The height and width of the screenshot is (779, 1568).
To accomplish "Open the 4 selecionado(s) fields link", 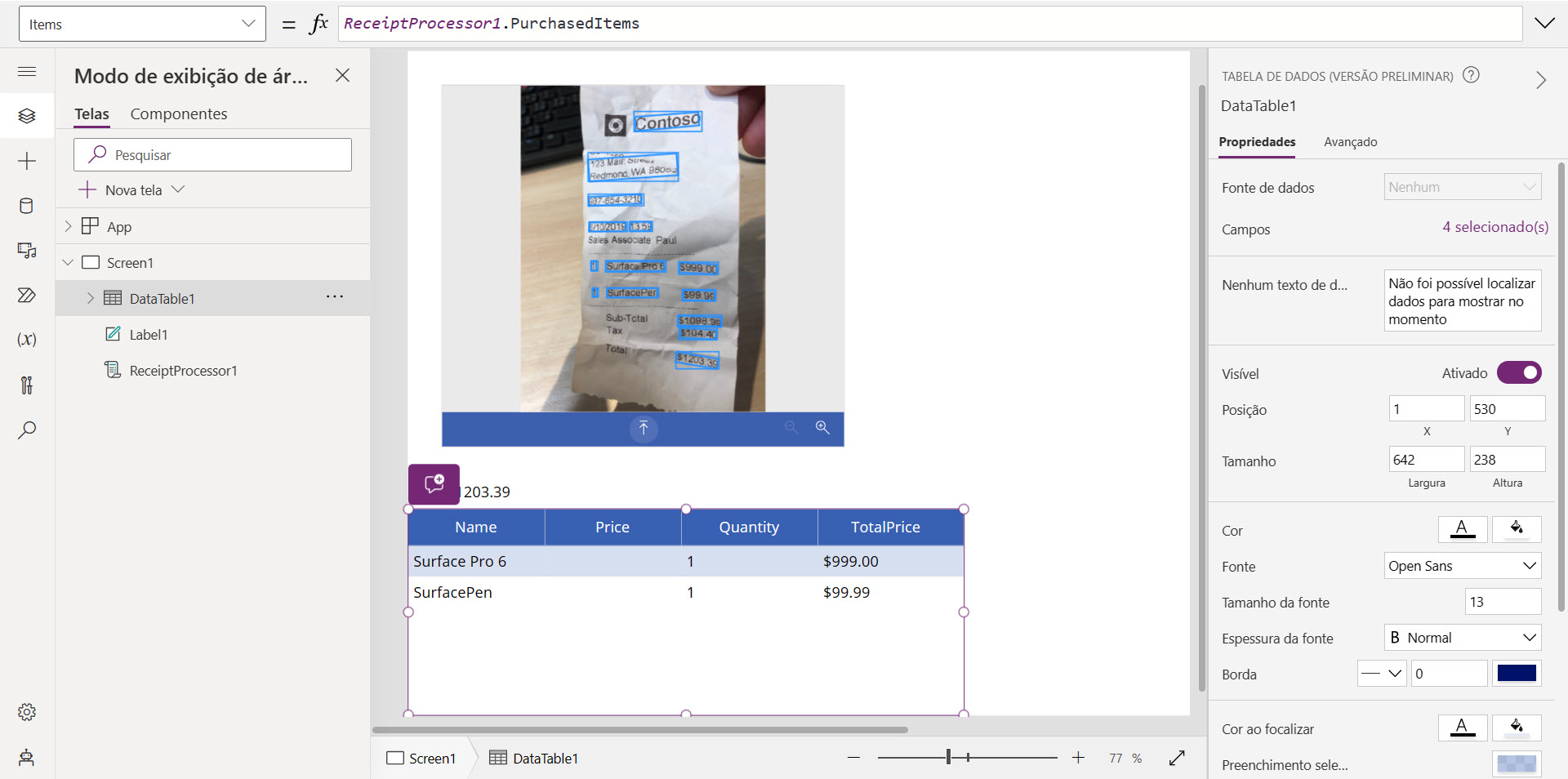I will click(x=1495, y=227).
